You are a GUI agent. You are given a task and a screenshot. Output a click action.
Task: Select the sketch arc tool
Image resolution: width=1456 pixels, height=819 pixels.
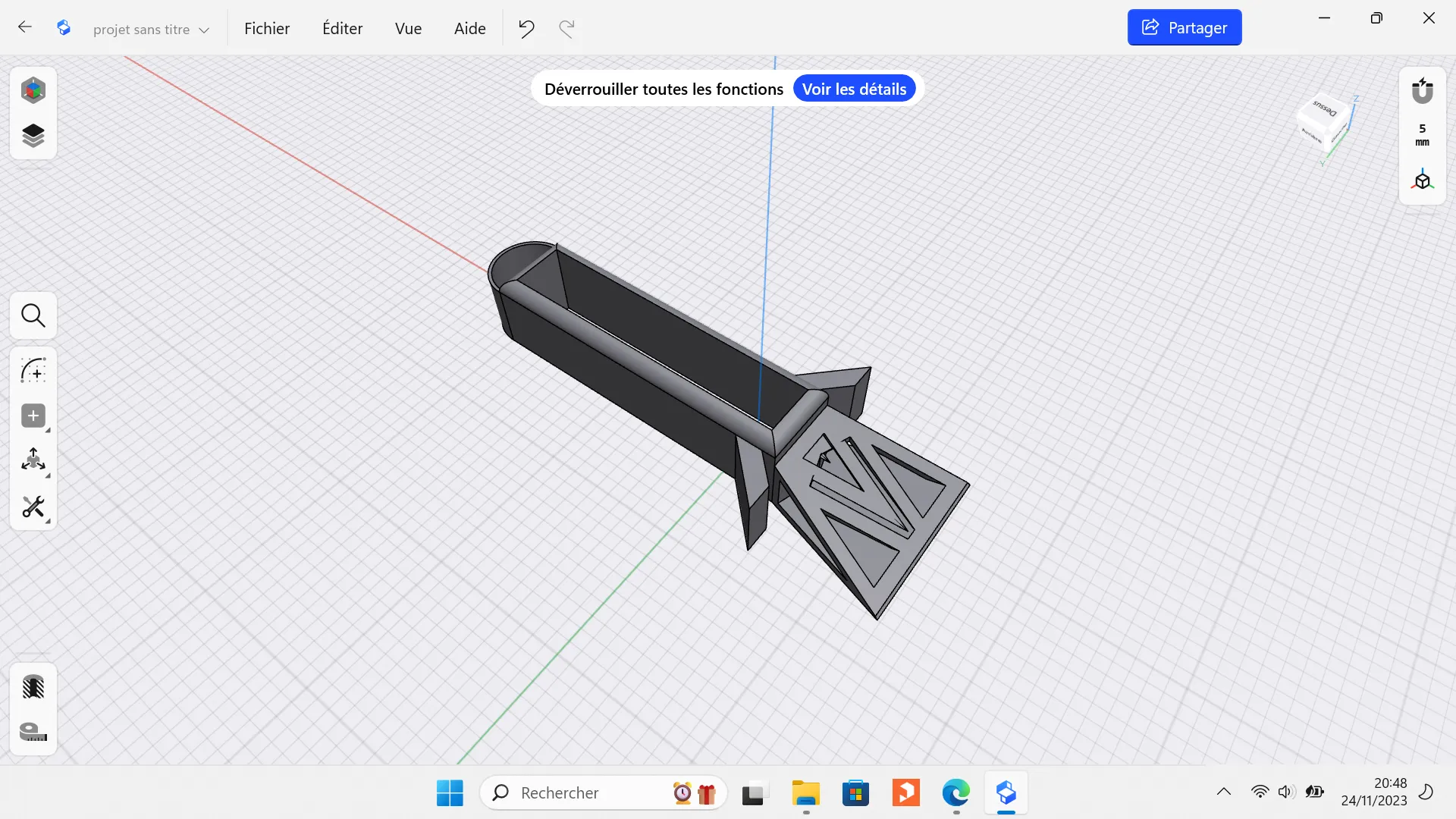pyautogui.click(x=33, y=371)
